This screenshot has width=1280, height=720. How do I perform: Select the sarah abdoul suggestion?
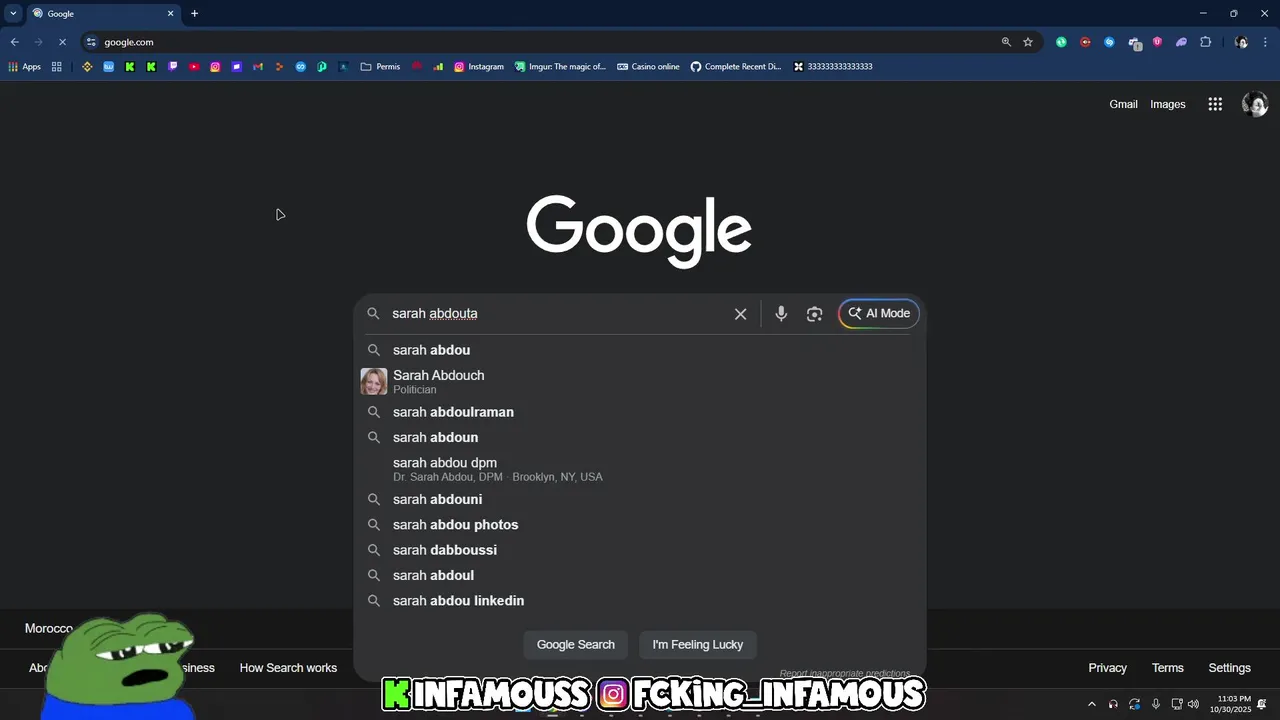[640, 576]
